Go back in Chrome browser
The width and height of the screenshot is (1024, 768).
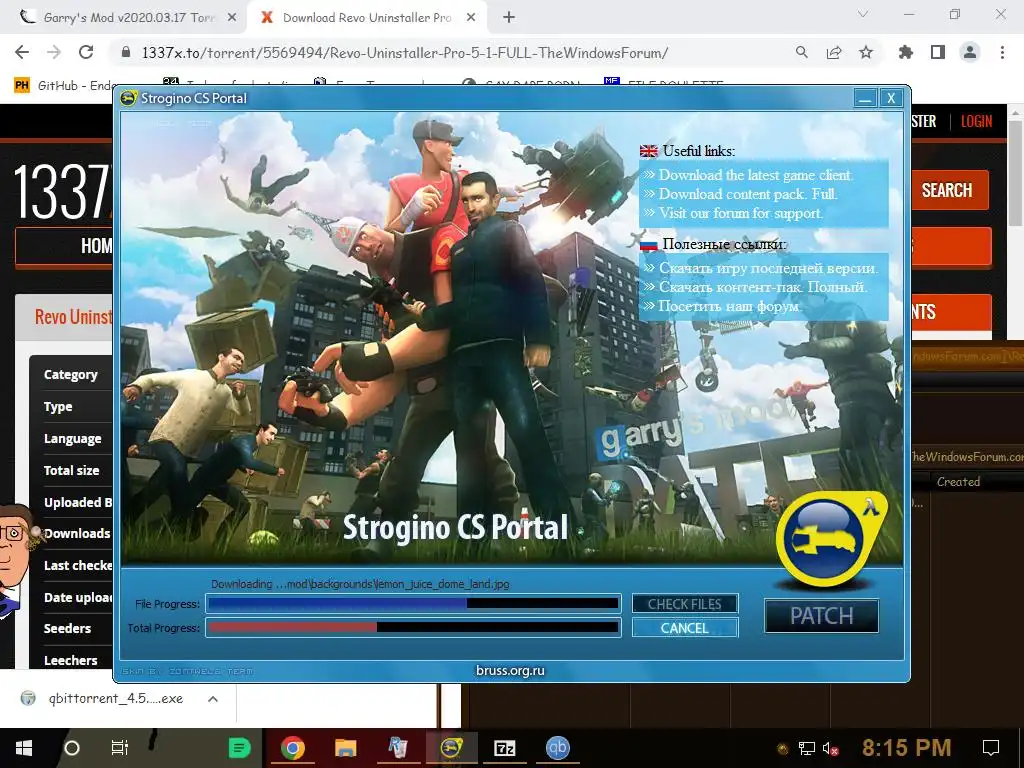click(x=22, y=52)
